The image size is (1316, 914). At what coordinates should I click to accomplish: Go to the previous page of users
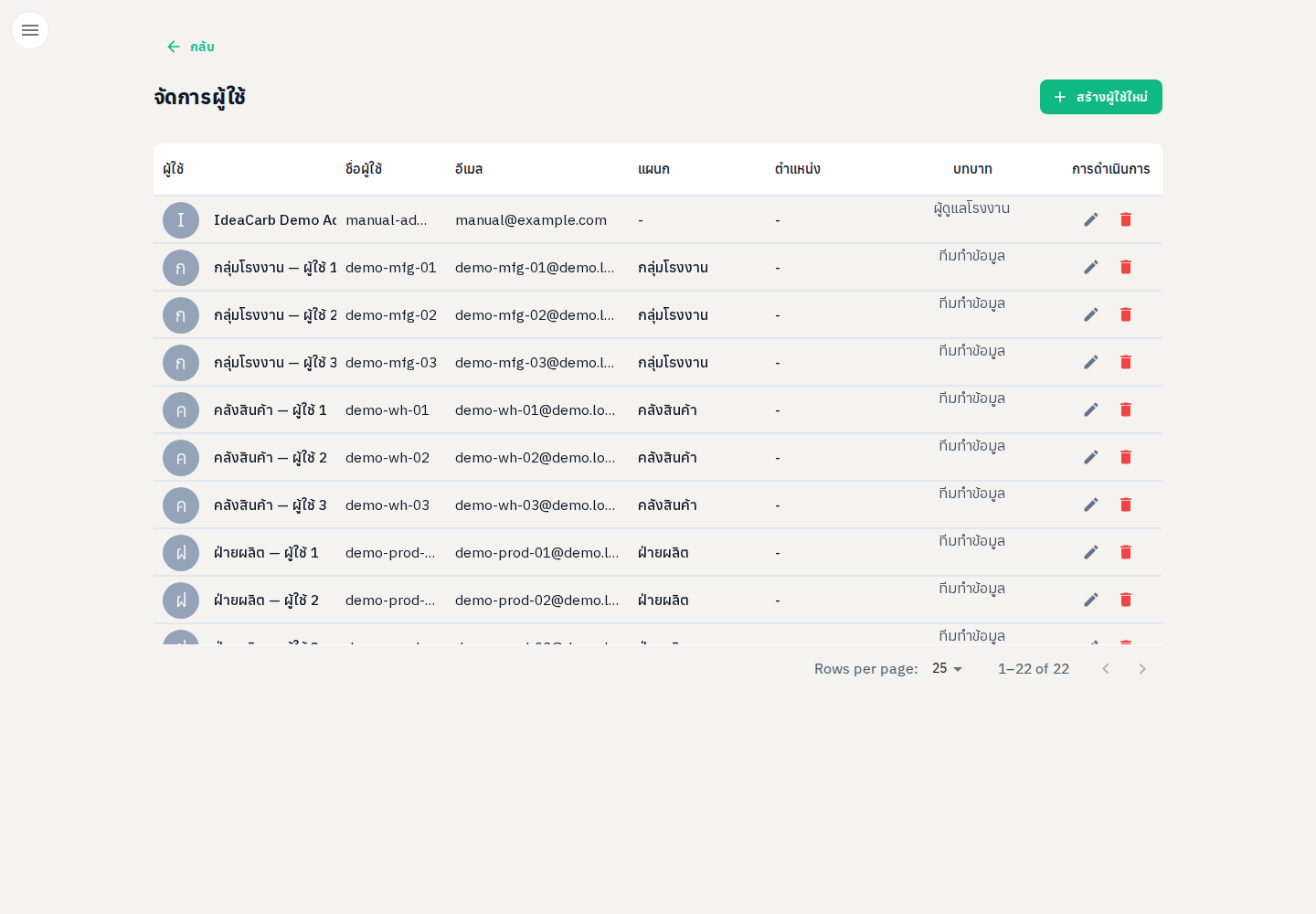[x=1106, y=669]
